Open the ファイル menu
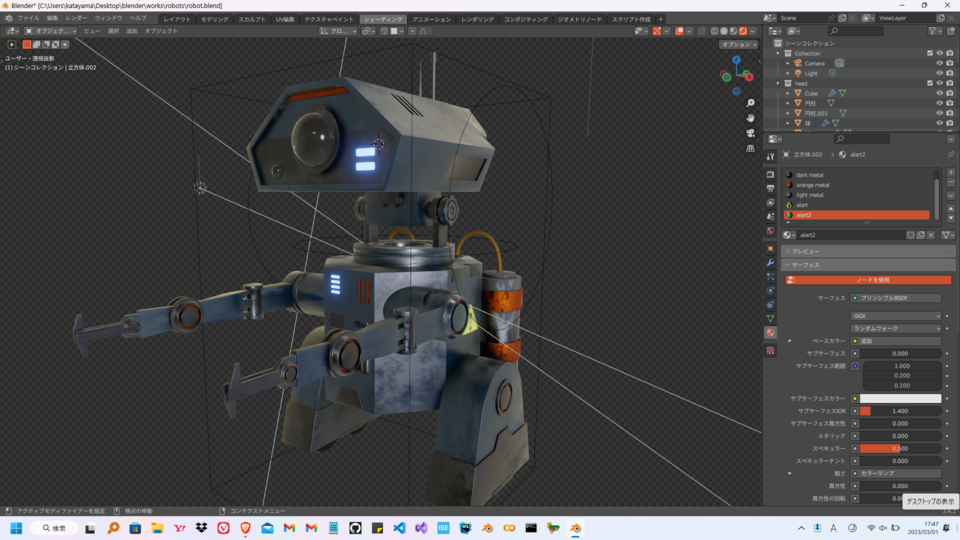The width and height of the screenshot is (960, 540). 28,18
